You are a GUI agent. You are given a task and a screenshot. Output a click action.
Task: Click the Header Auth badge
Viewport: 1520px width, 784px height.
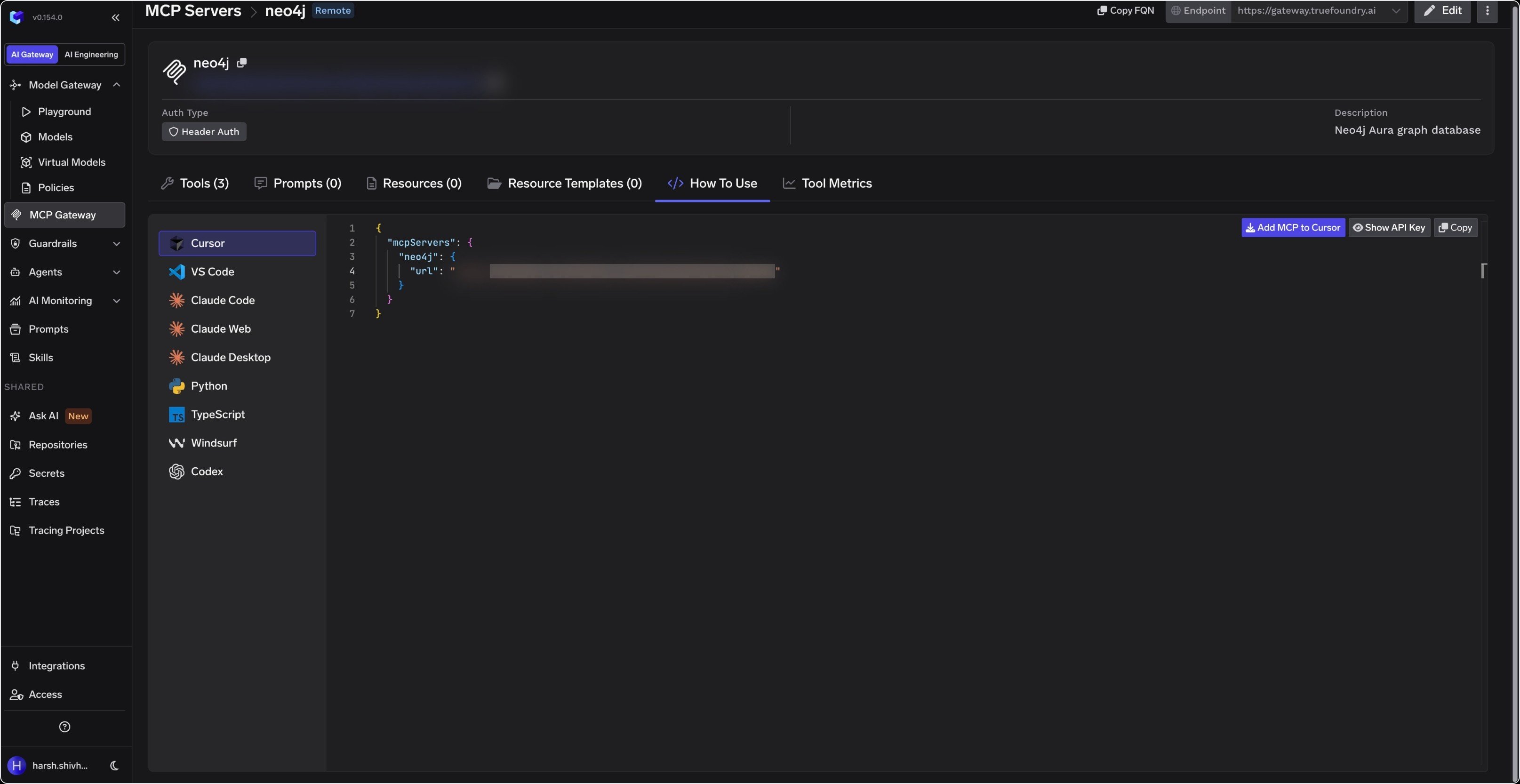click(x=204, y=132)
